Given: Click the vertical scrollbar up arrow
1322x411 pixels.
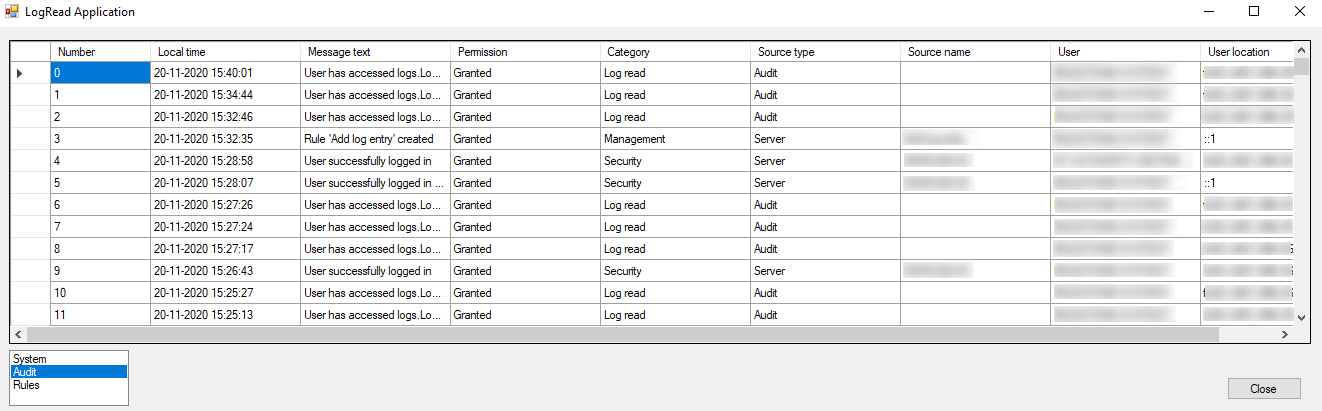Looking at the screenshot, I should pyautogui.click(x=1301, y=50).
